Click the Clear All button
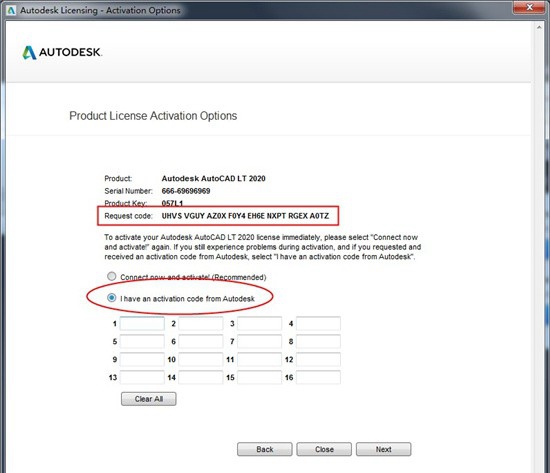The width and height of the screenshot is (550, 473). click(149, 399)
